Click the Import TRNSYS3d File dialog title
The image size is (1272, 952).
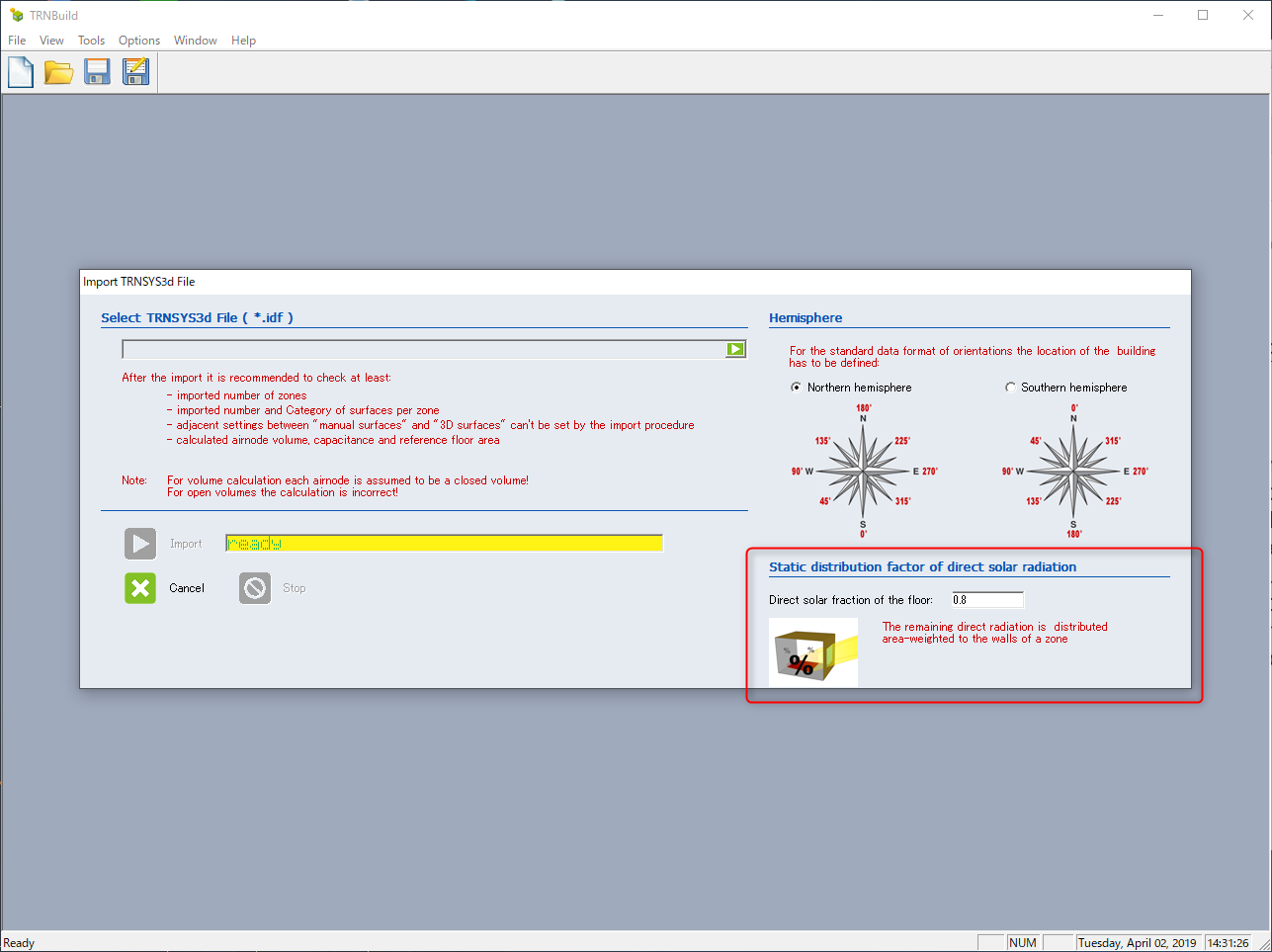(x=139, y=282)
